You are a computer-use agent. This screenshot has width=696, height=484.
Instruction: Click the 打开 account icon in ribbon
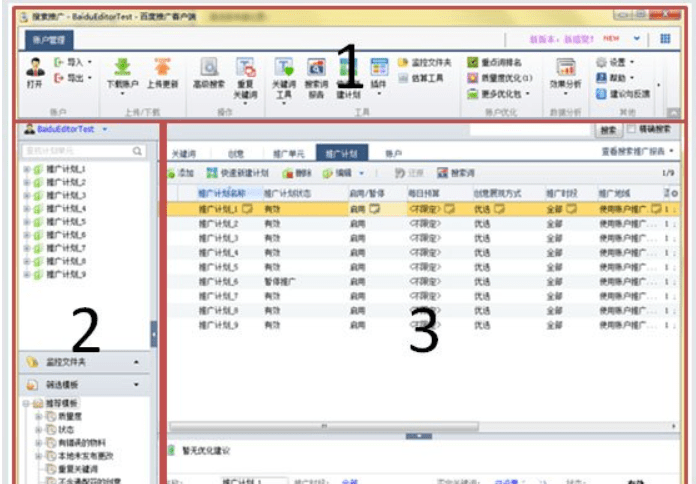[x=35, y=67]
